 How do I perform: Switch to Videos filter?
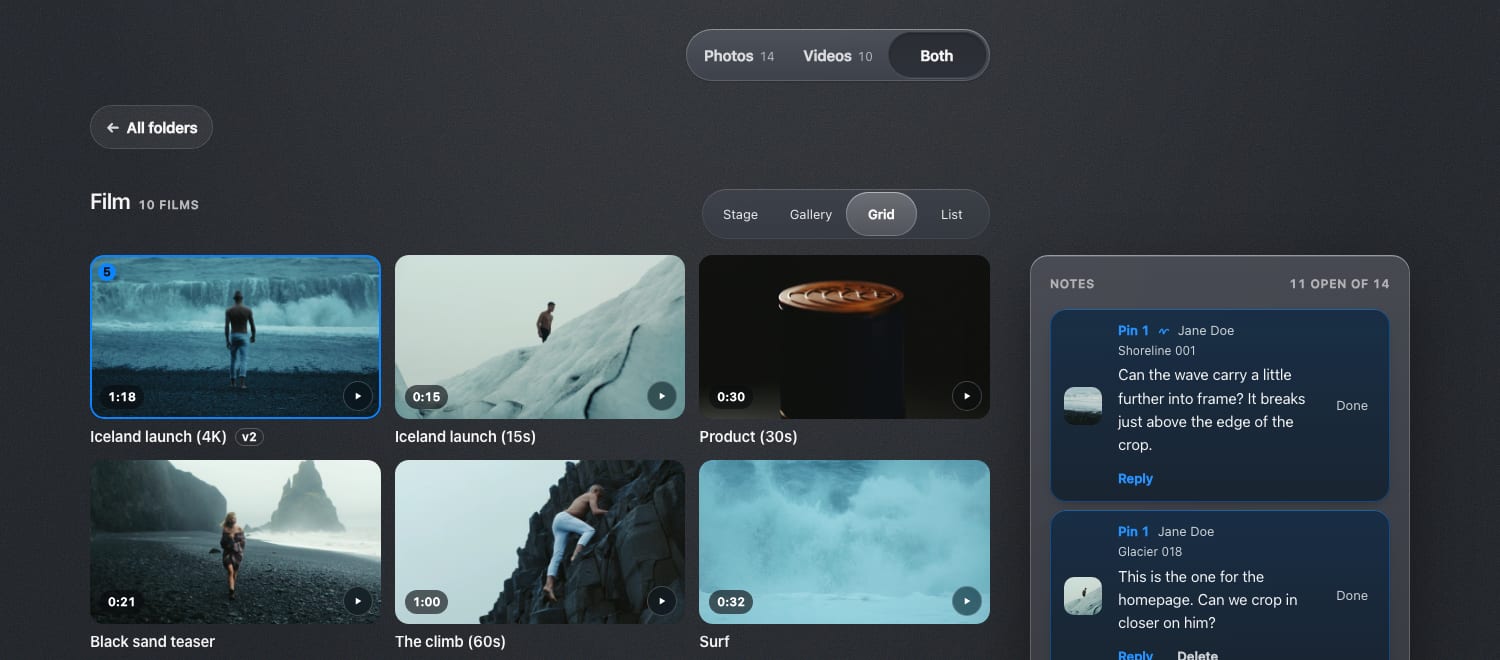(838, 56)
